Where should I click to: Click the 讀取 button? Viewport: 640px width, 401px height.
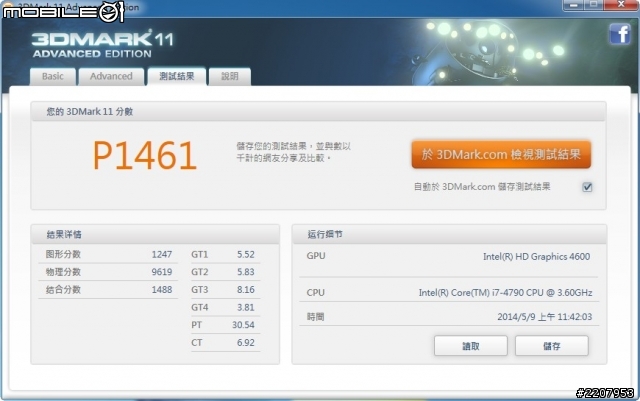click(471, 346)
